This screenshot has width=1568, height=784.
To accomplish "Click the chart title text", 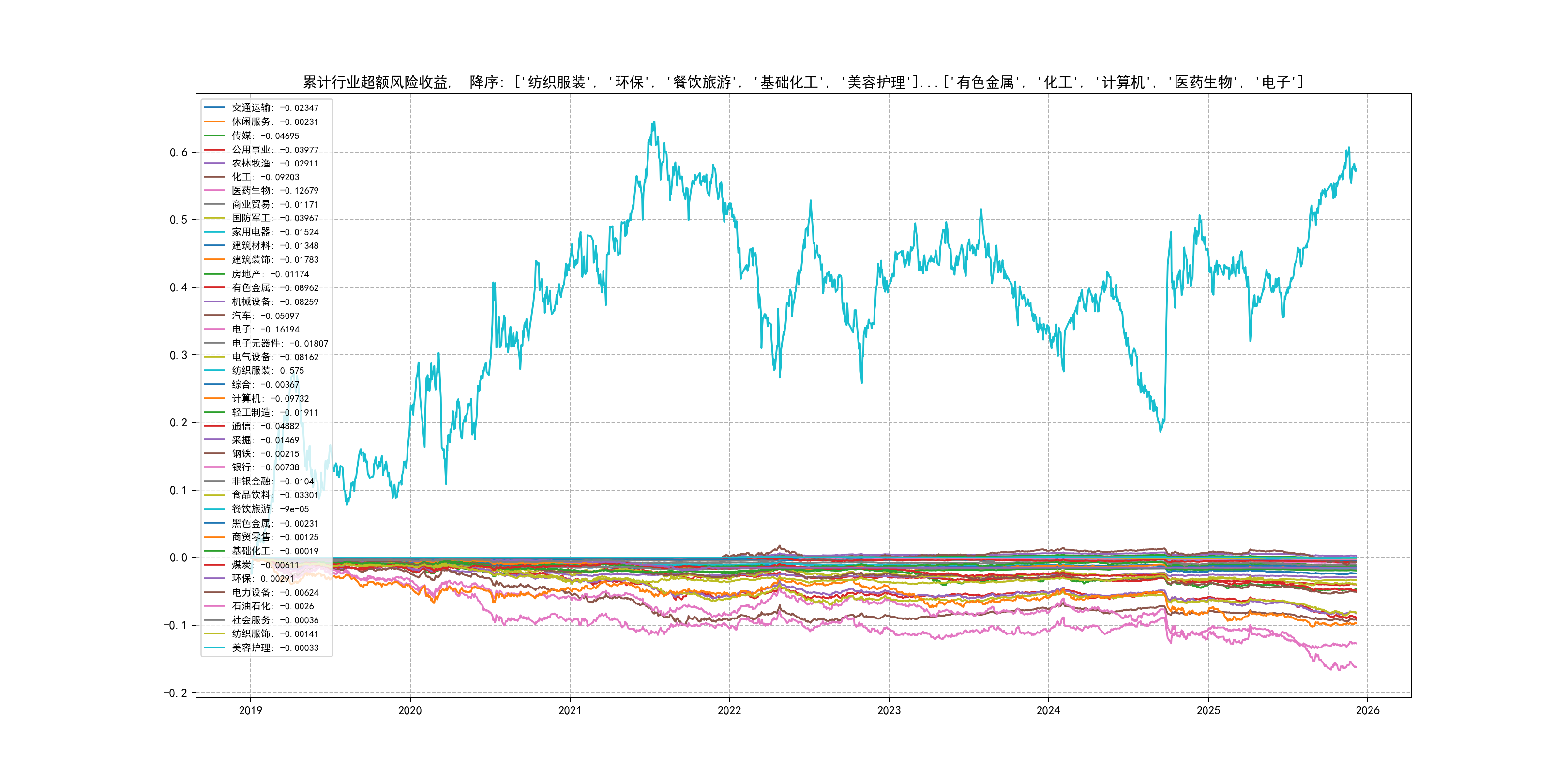I will (x=803, y=82).
